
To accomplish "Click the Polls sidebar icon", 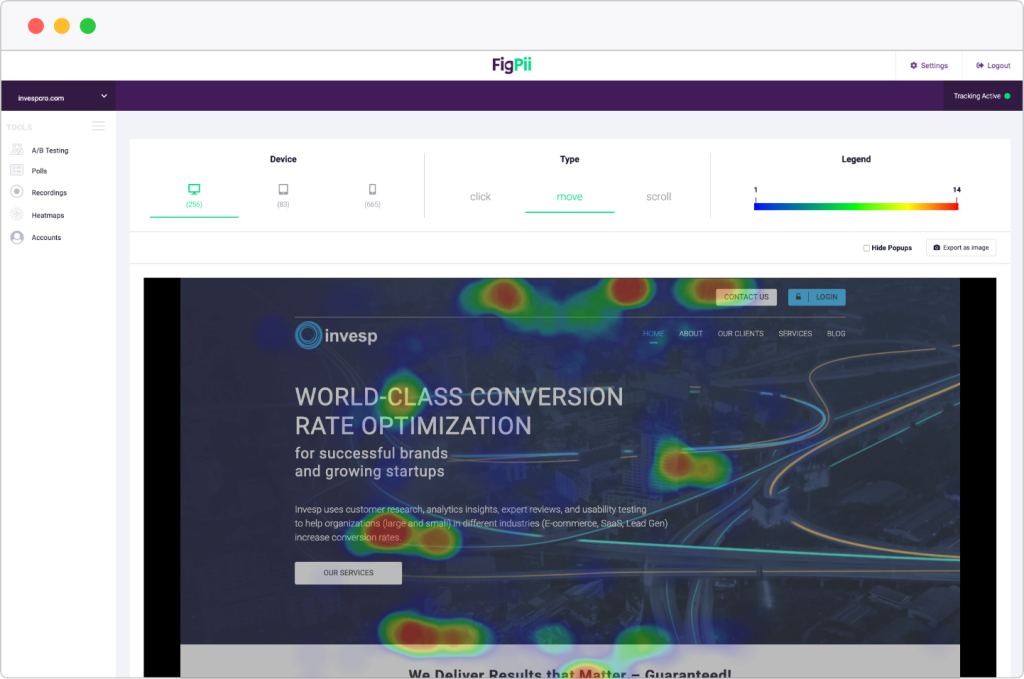I will click(x=17, y=171).
